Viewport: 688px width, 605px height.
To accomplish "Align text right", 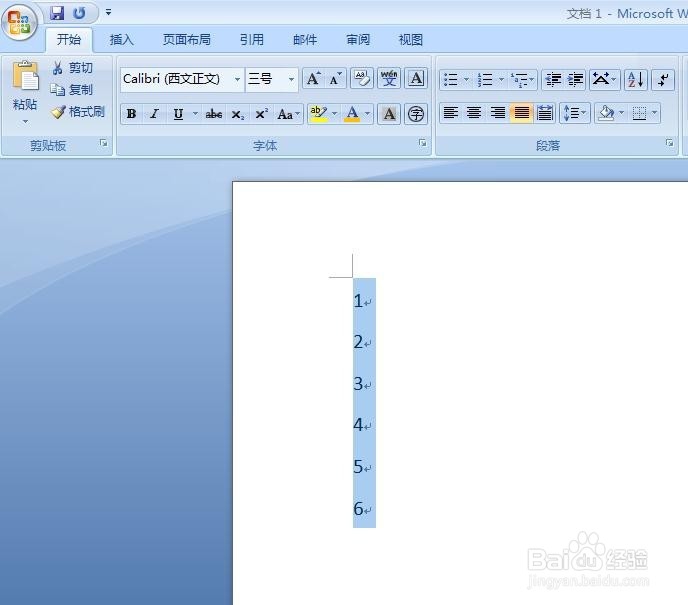I will pyautogui.click(x=498, y=113).
